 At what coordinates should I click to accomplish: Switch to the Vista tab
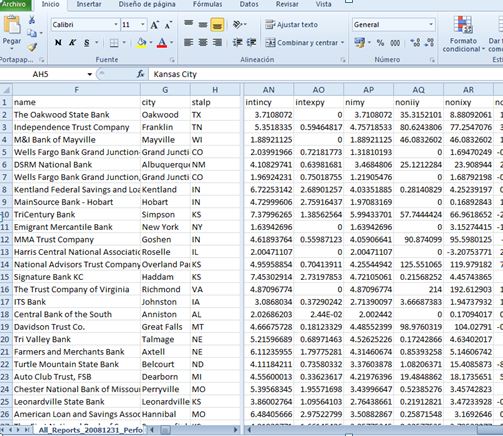(323, 4)
